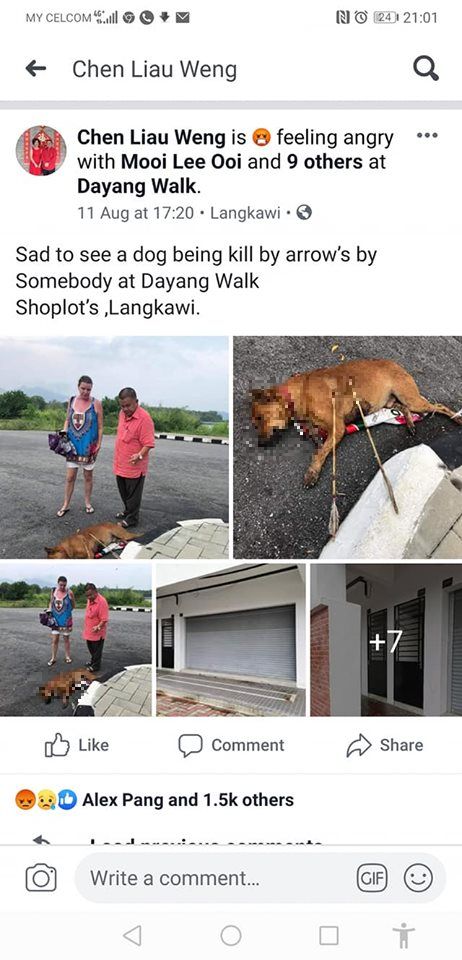Viewport: 462px width, 960px height.
Task: Tap the camera icon to attach a photo
Action: coord(41,879)
